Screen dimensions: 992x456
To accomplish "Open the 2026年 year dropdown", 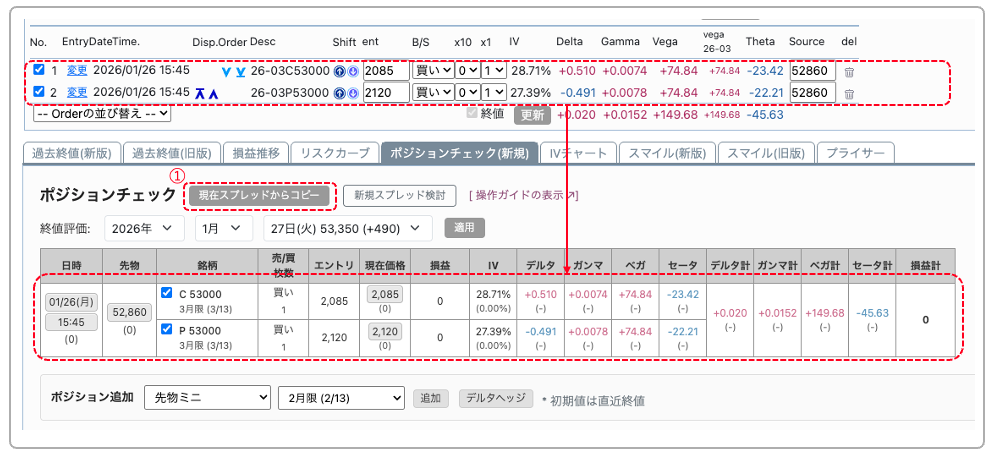I will coord(144,228).
